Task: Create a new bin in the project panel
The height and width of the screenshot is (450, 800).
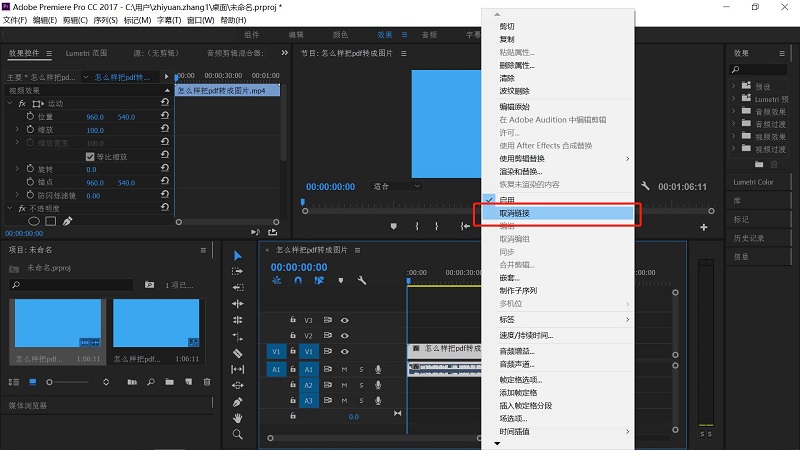Action: point(169,382)
